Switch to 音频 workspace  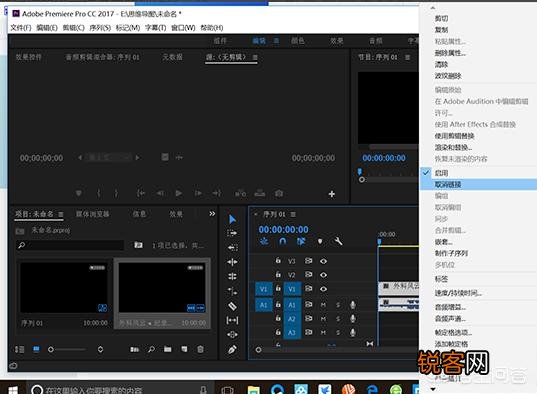(376, 41)
